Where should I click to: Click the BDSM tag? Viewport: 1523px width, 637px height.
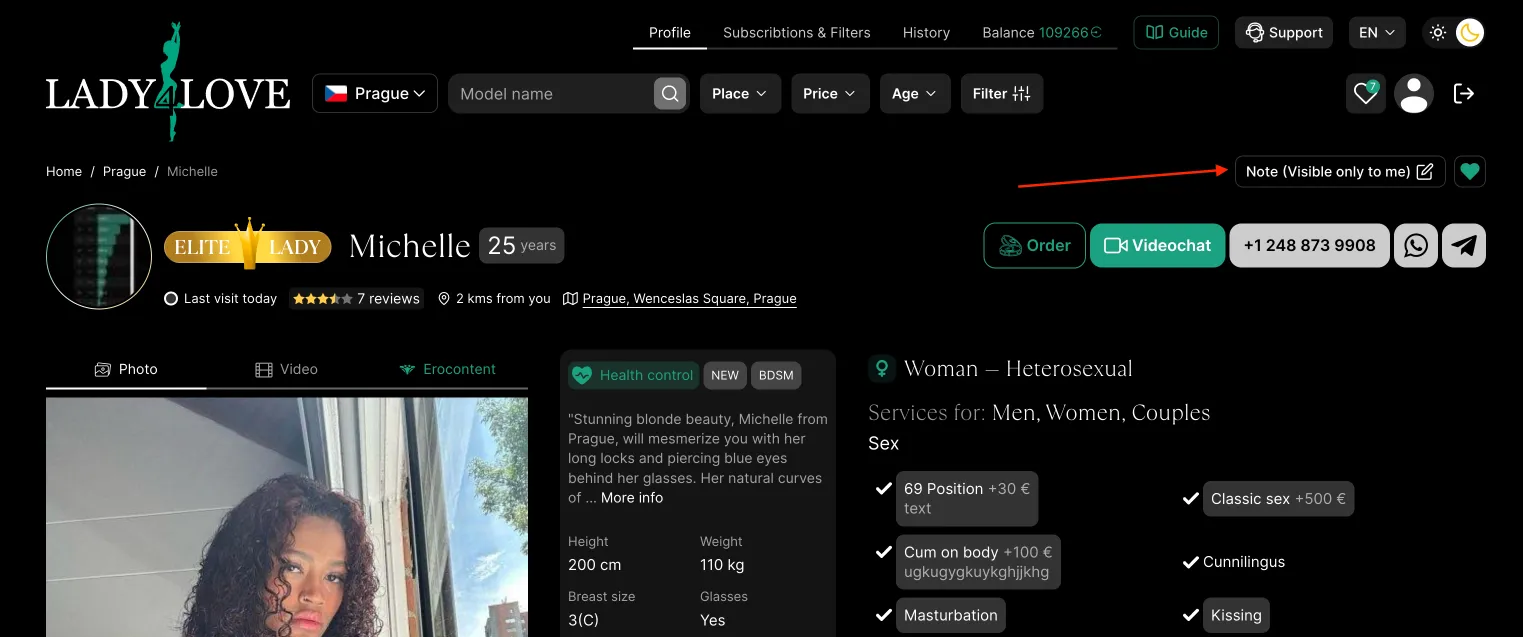pyautogui.click(x=776, y=375)
